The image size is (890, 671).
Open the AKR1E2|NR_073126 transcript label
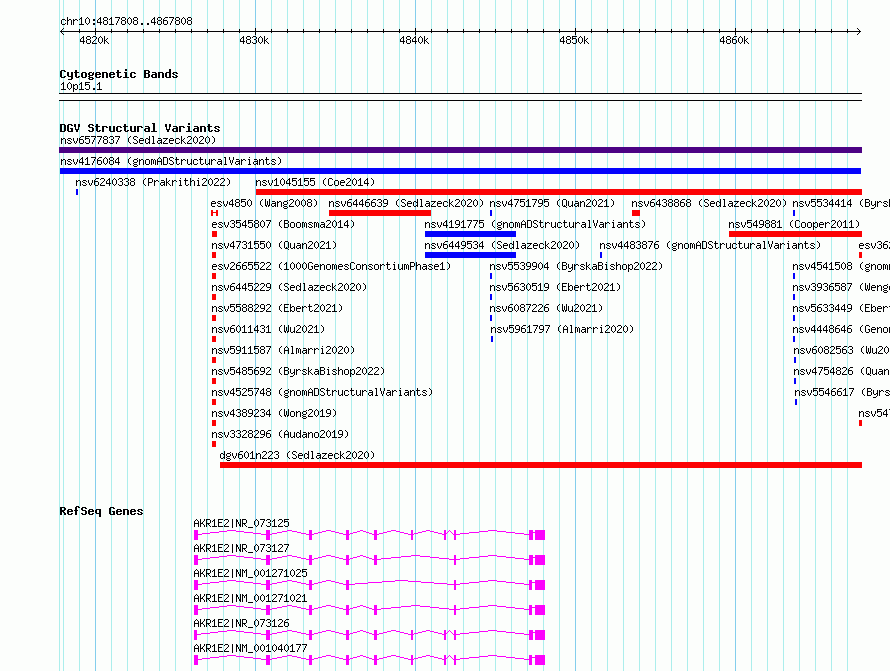coord(241,623)
